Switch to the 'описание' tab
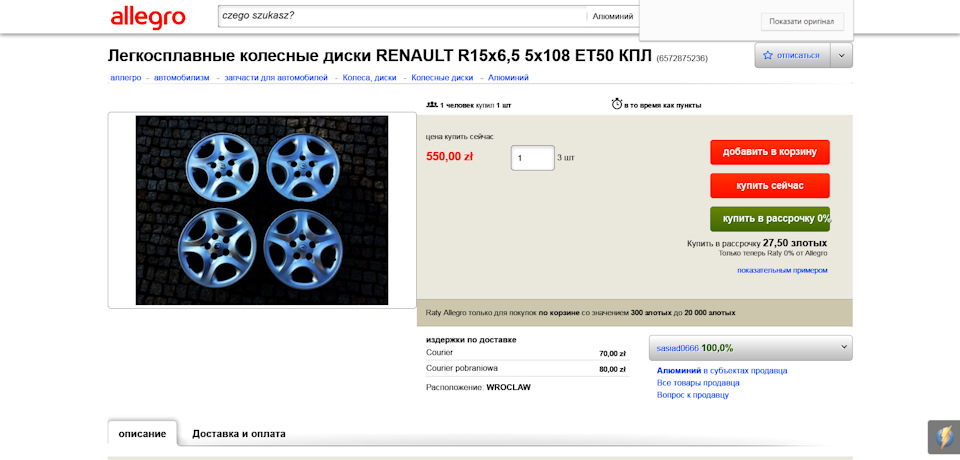This screenshot has height=460, width=960. 142,434
